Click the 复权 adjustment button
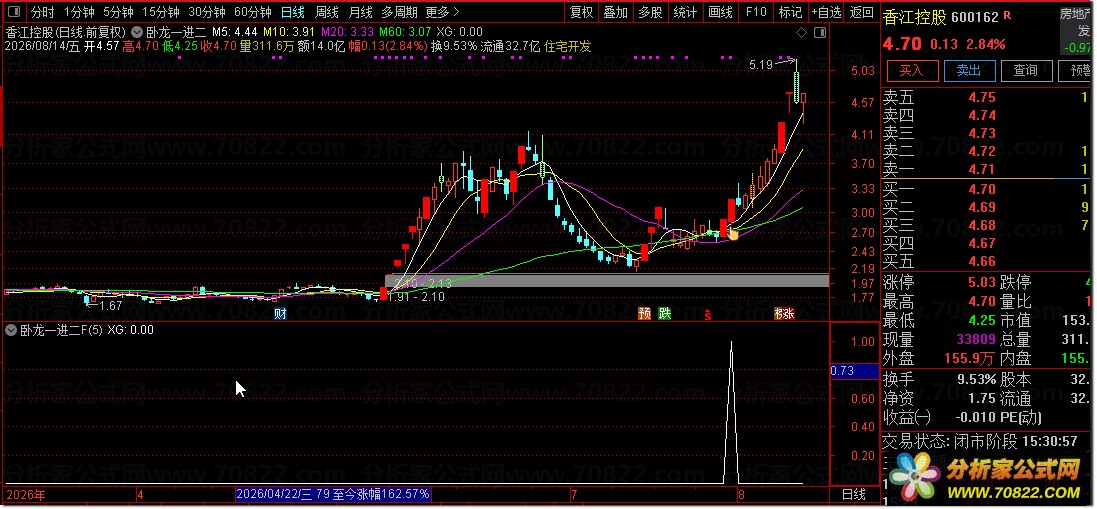 [581, 12]
